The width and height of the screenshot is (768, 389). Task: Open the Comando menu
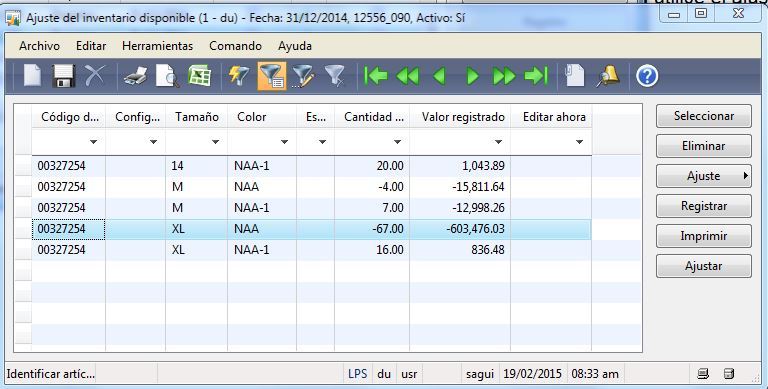pos(236,46)
